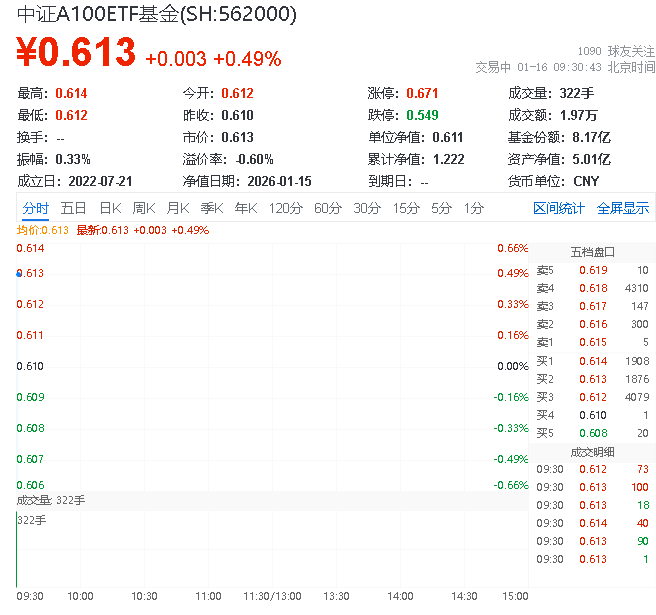Choose the 60分 interval tab
Image resolution: width=656 pixels, height=615 pixels.
coord(327,208)
